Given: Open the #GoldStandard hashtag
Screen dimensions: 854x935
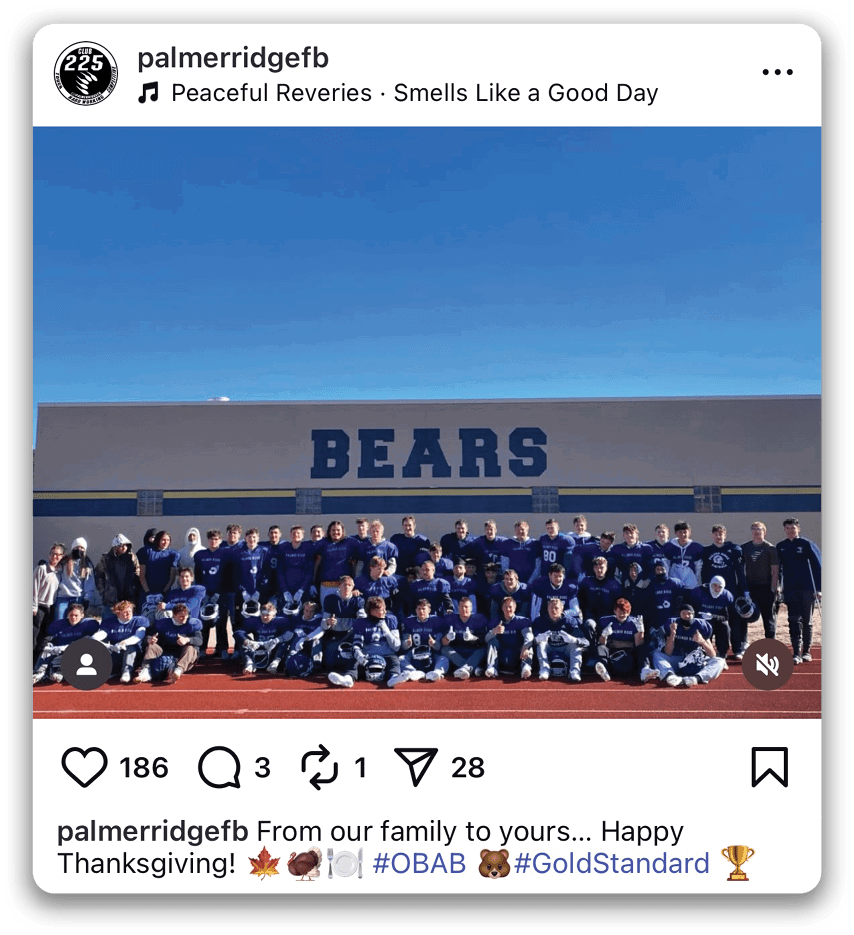Looking at the screenshot, I should 612,863.
